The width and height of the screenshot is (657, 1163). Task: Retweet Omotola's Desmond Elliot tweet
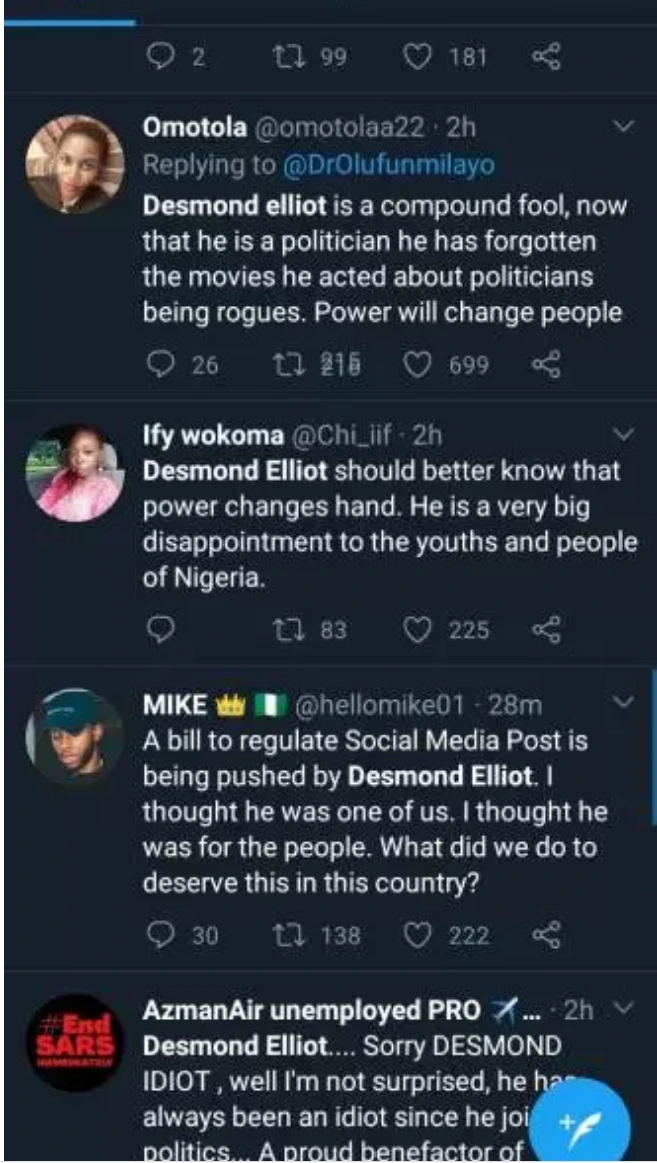click(x=288, y=366)
